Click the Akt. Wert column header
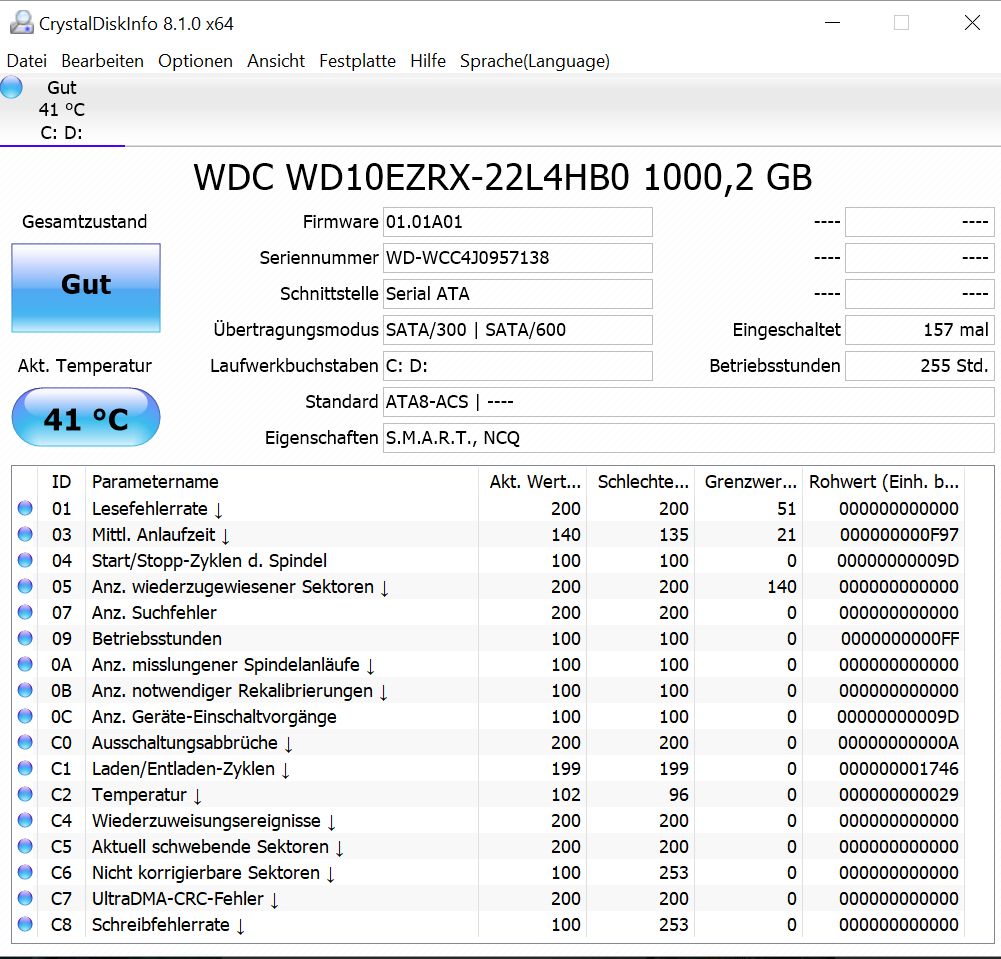 (532, 482)
